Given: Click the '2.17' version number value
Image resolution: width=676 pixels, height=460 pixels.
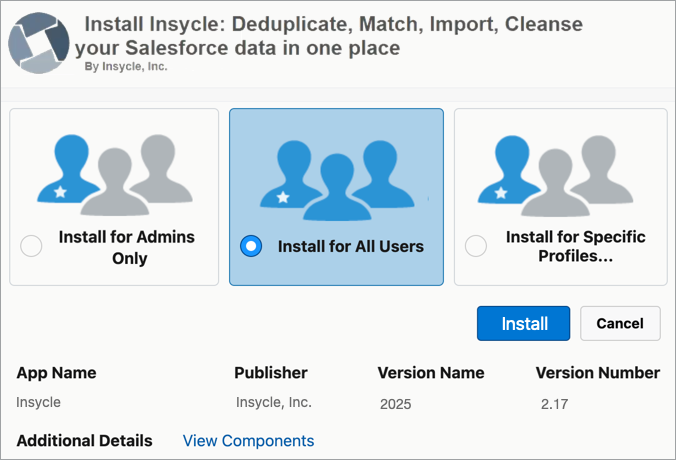Looking at the screenshot, I should 554,404.
